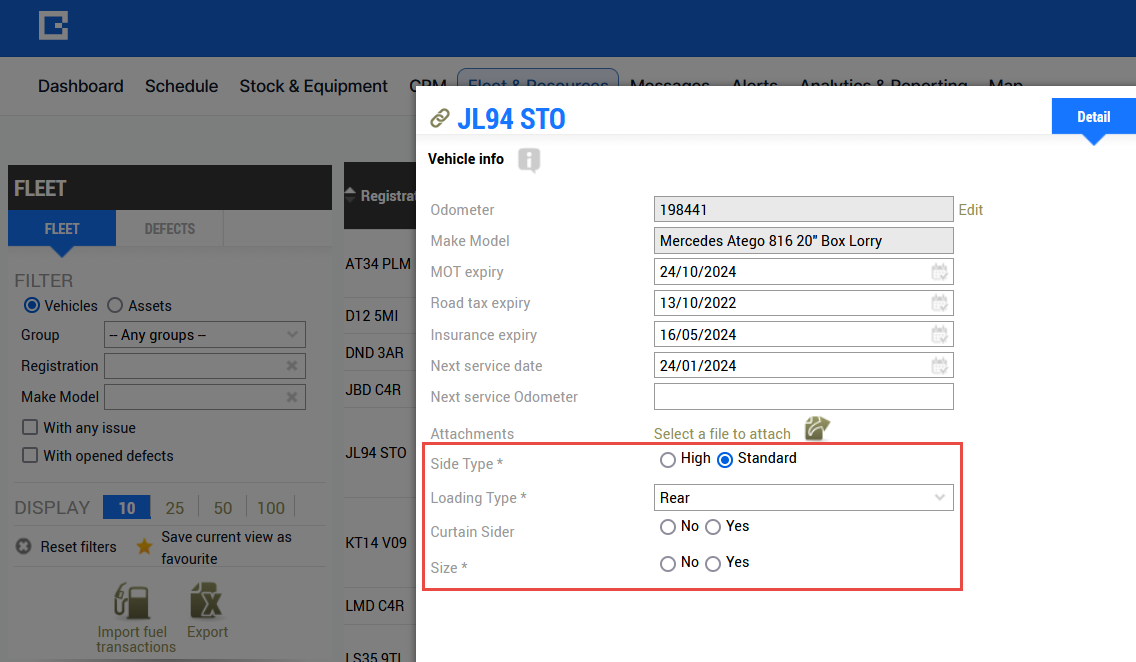Screen dimensions: 1136x662
Task: Click the company logo in the header
Action: click(53, 25)
